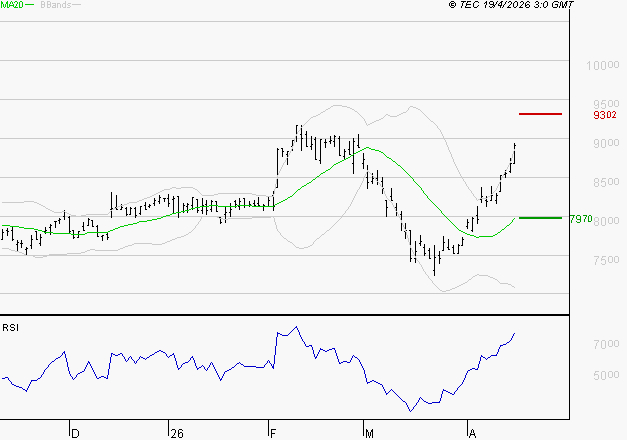The height and width of the screenshot is (440, 627).
Task: Click the 9500 price axis label
Action: click(606, 104)
